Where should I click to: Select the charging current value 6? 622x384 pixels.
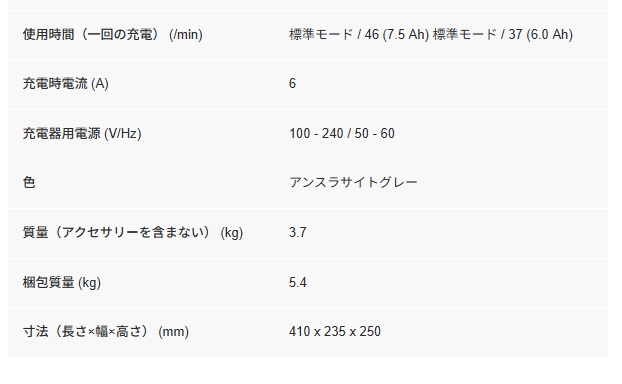tap(292, 83)
